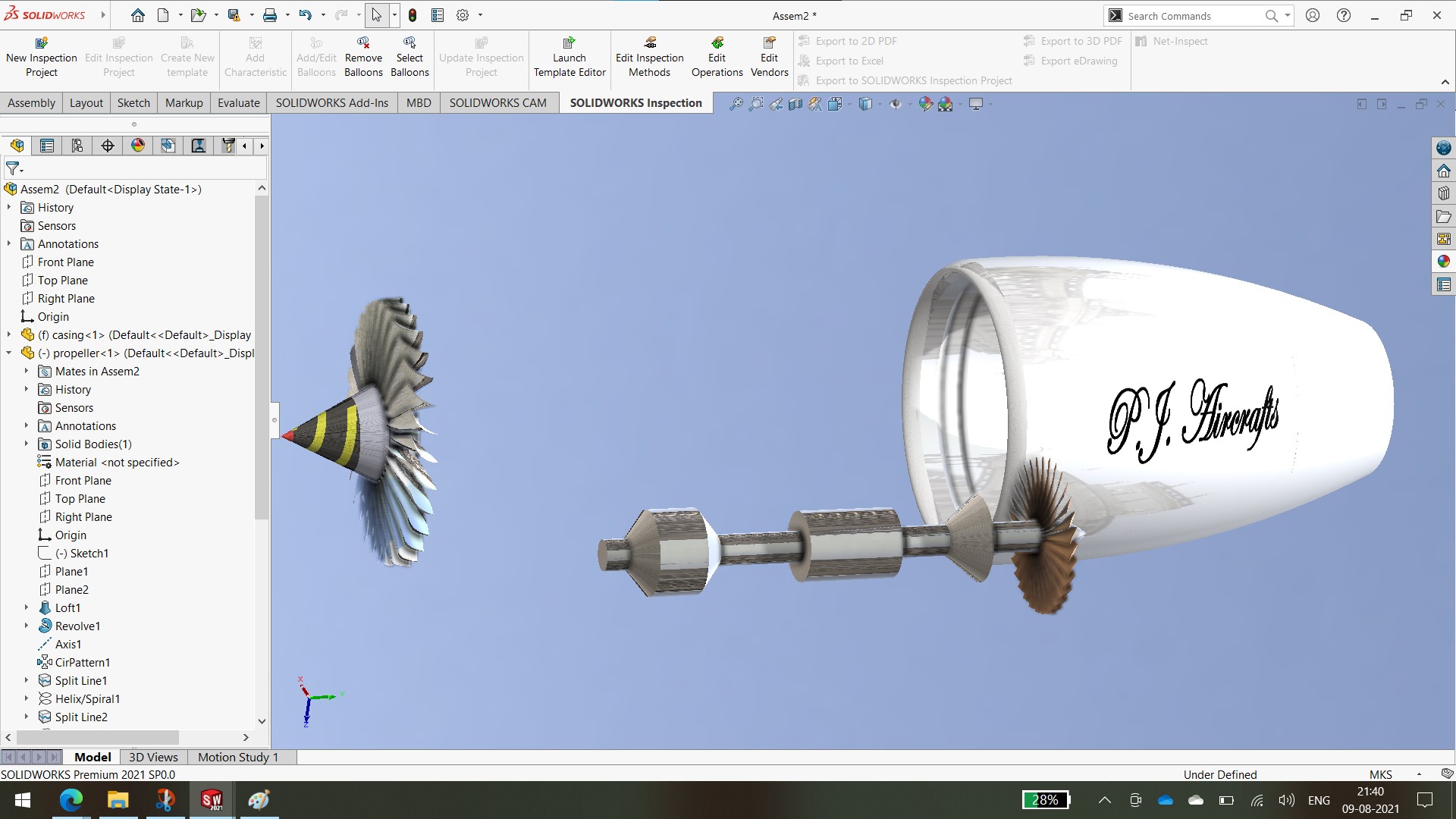Open the FeatureManager design tree tab
This screenshot has width=1456, height=819.
[x=17, y=146]
